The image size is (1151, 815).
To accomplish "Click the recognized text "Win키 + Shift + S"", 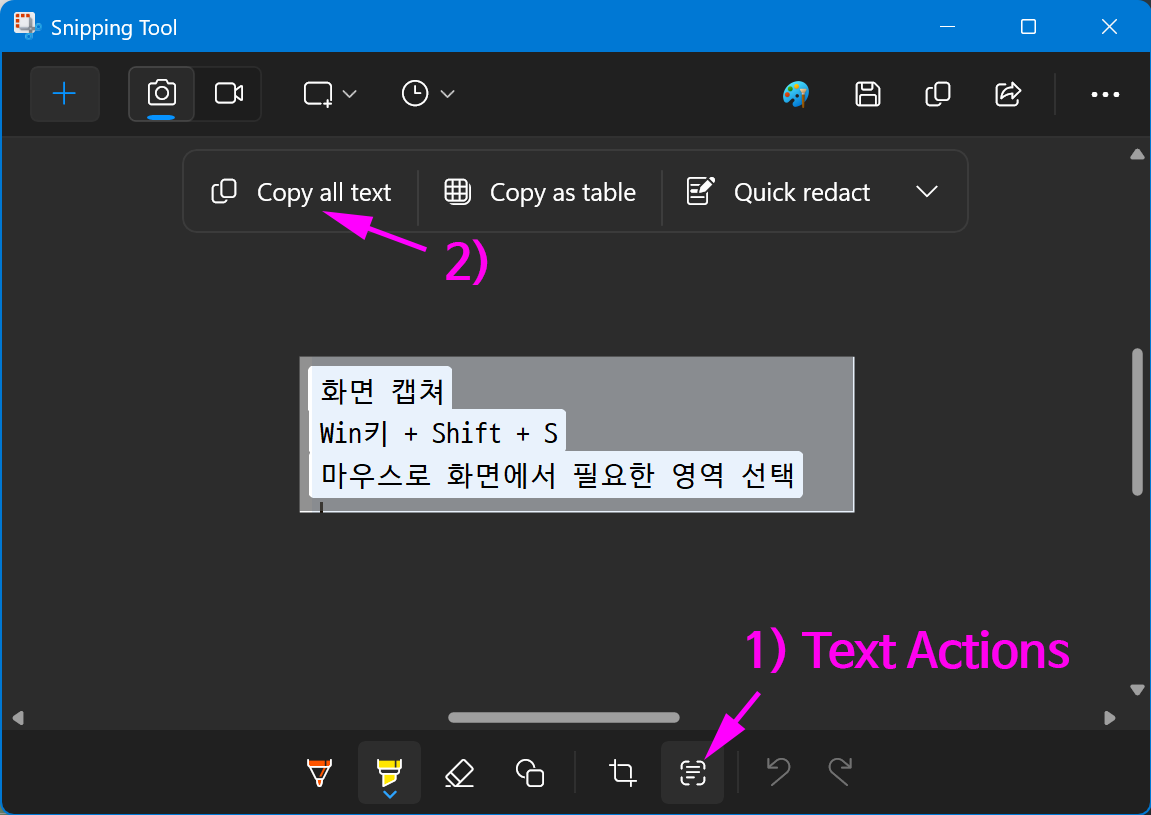I will coord(438,433).
